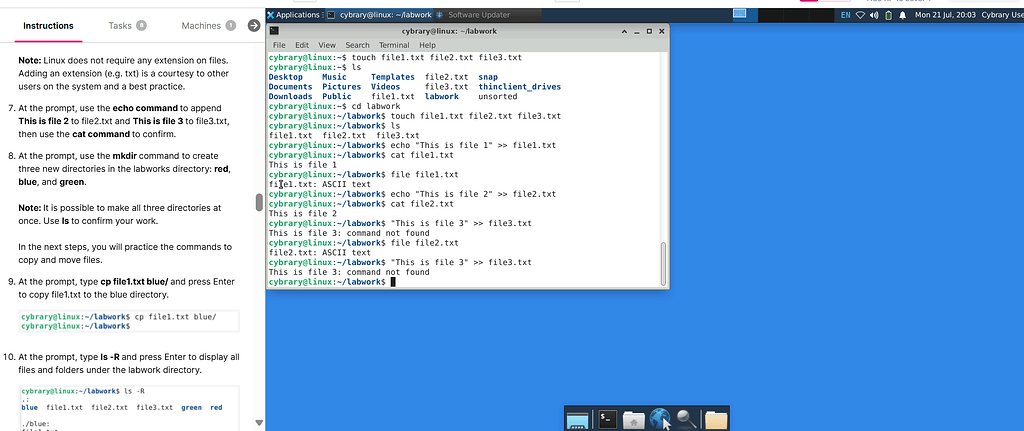
Task: Click the notification bell in top panel
Action: coord(901,15)
